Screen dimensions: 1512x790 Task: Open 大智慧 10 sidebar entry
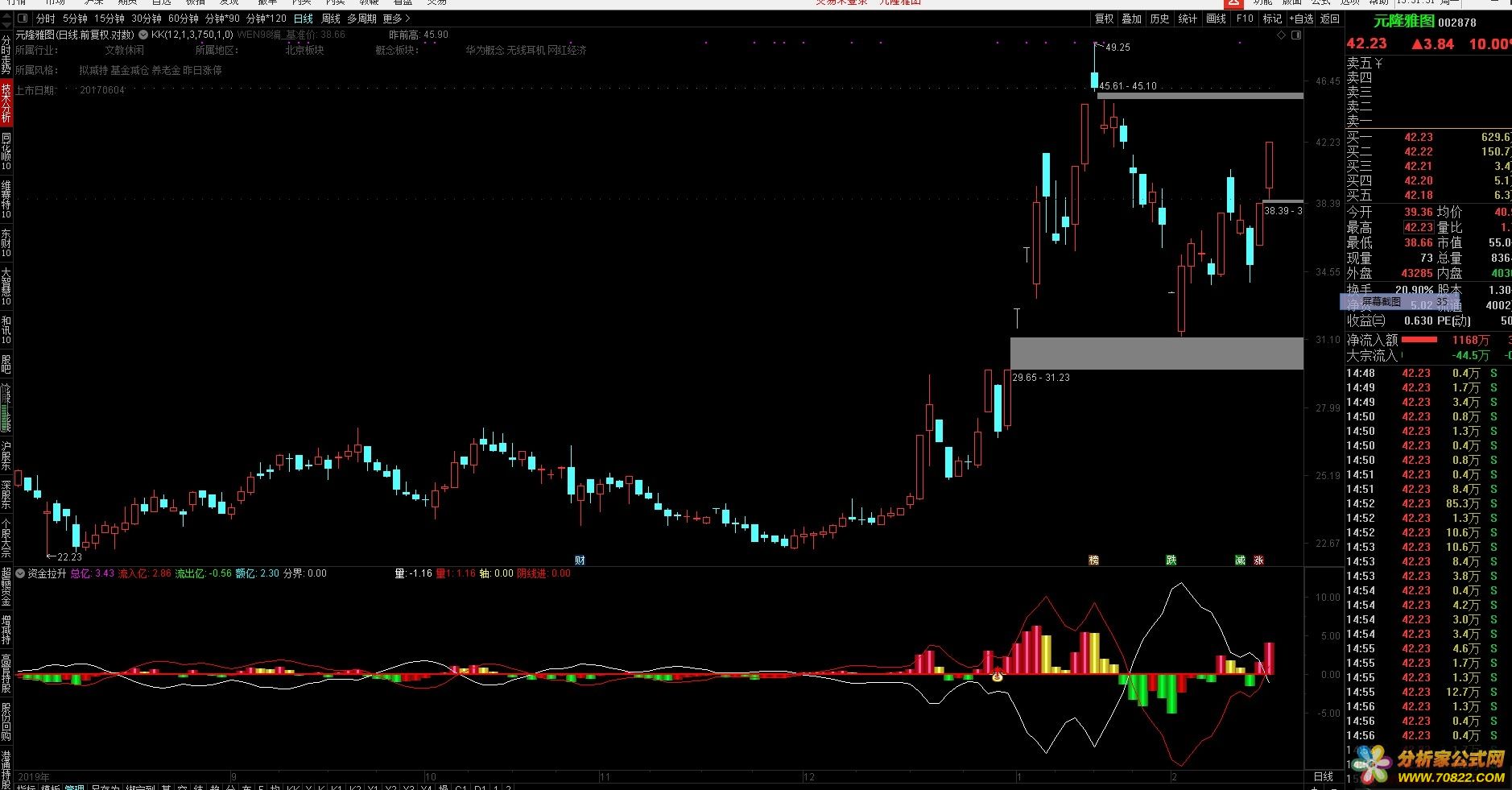point(6,287)
